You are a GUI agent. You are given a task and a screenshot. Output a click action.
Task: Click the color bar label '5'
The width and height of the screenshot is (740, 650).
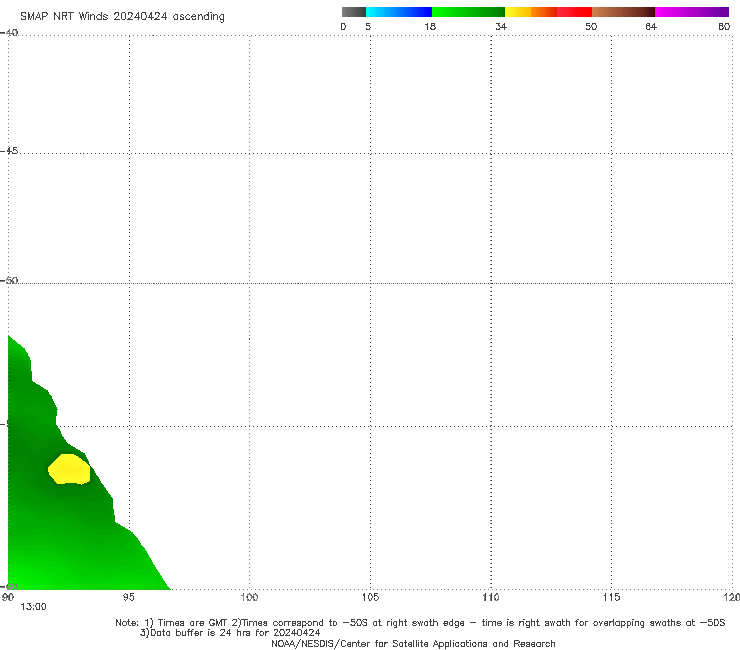[x=368, y=27]
